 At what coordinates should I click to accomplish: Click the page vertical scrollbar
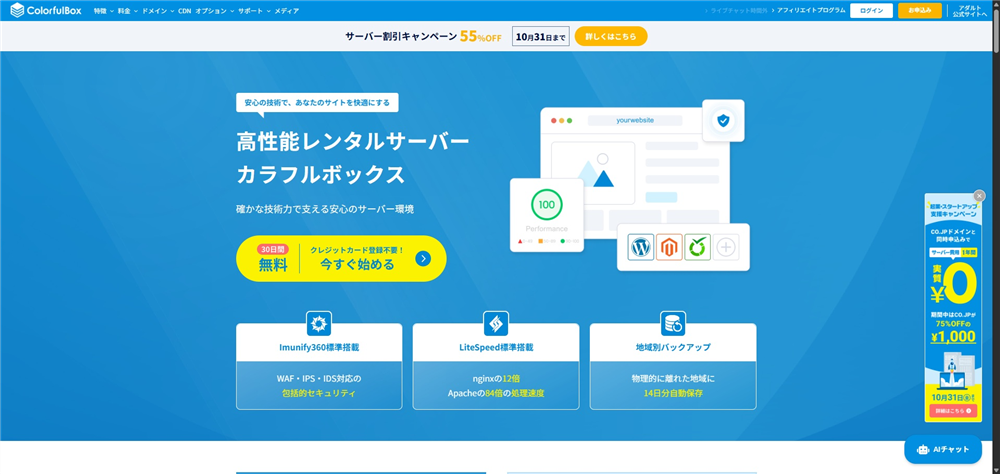pyautogui.click(x=996, y=29)
